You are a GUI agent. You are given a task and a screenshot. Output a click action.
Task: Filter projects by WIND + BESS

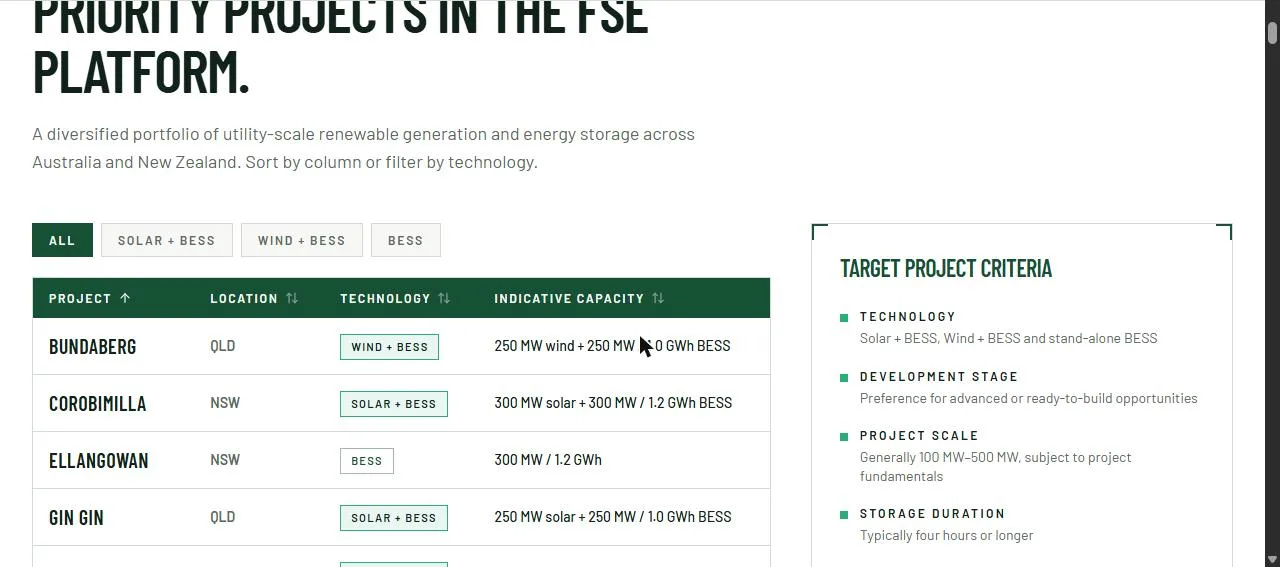click(x=301, y=240)
